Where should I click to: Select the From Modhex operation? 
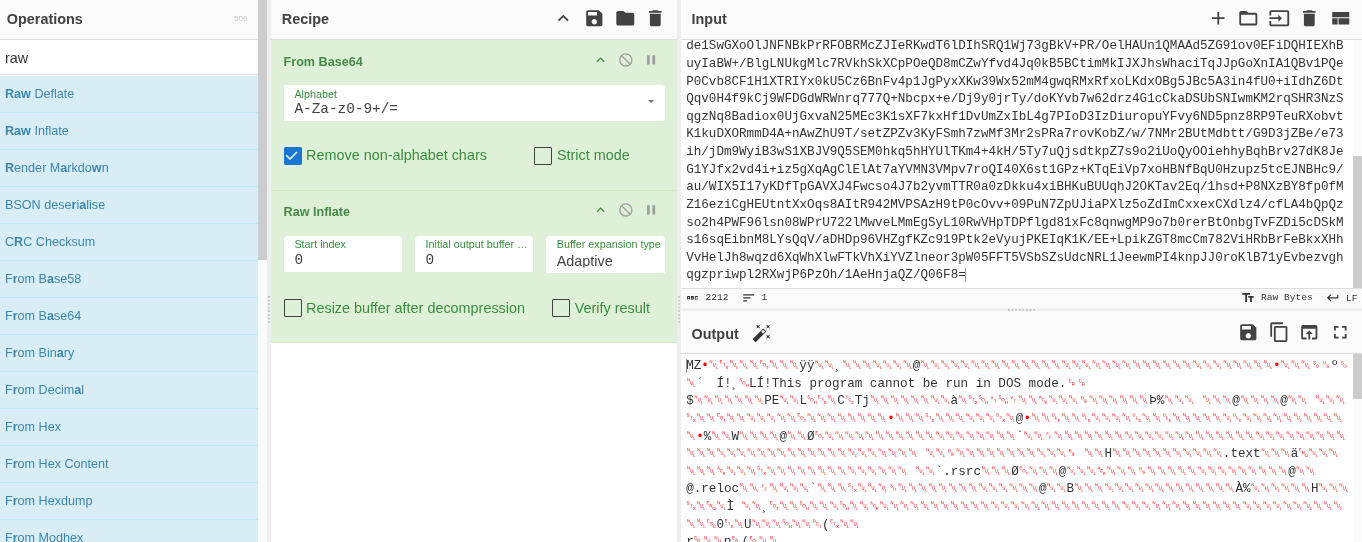(x=129, y=531)
